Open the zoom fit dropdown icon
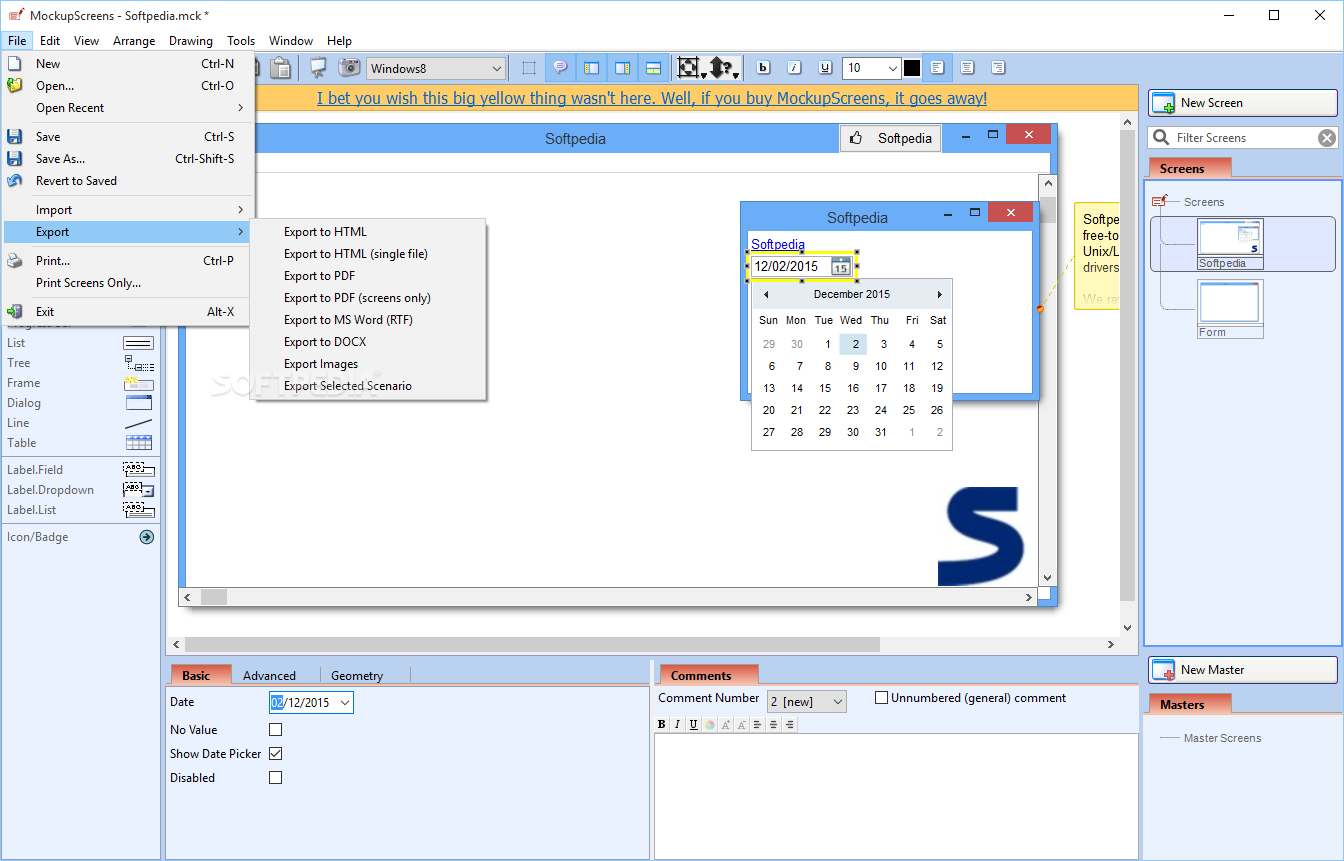The width and height of the screenshot is (1344, 861). click(x=691, y=68)
